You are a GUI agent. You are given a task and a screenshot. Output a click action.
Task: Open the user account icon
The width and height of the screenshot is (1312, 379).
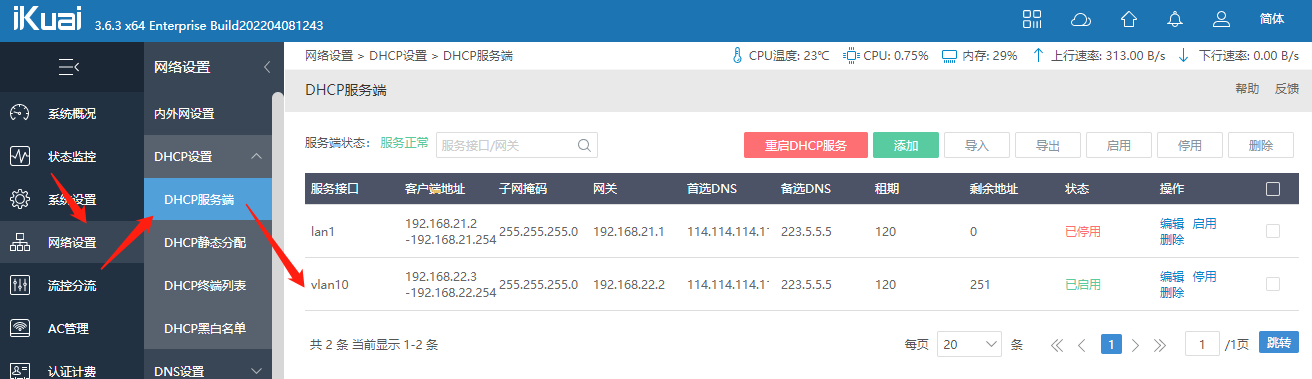[x=1221, y=19]
